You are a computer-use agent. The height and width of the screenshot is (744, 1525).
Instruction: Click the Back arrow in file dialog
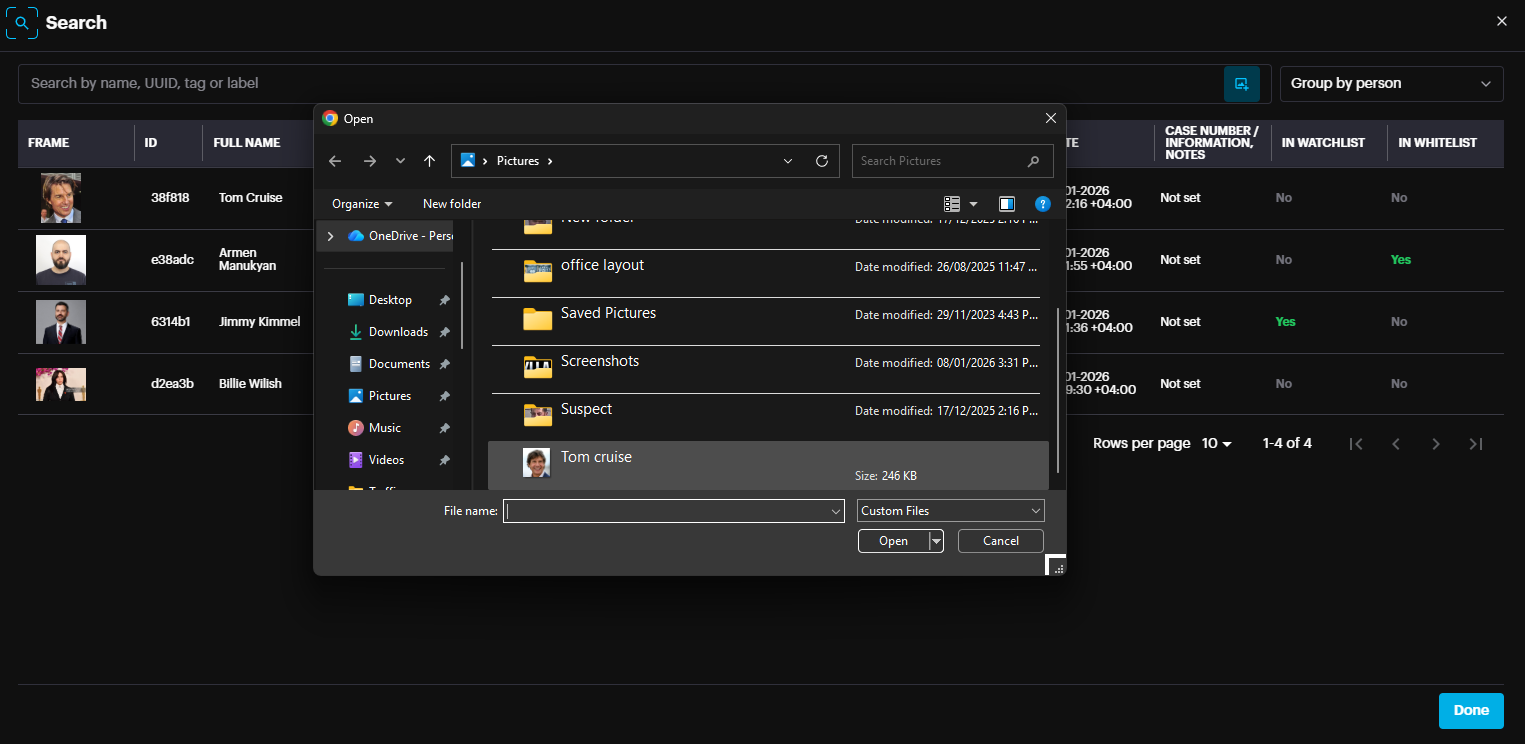click(x=335, y=161)
